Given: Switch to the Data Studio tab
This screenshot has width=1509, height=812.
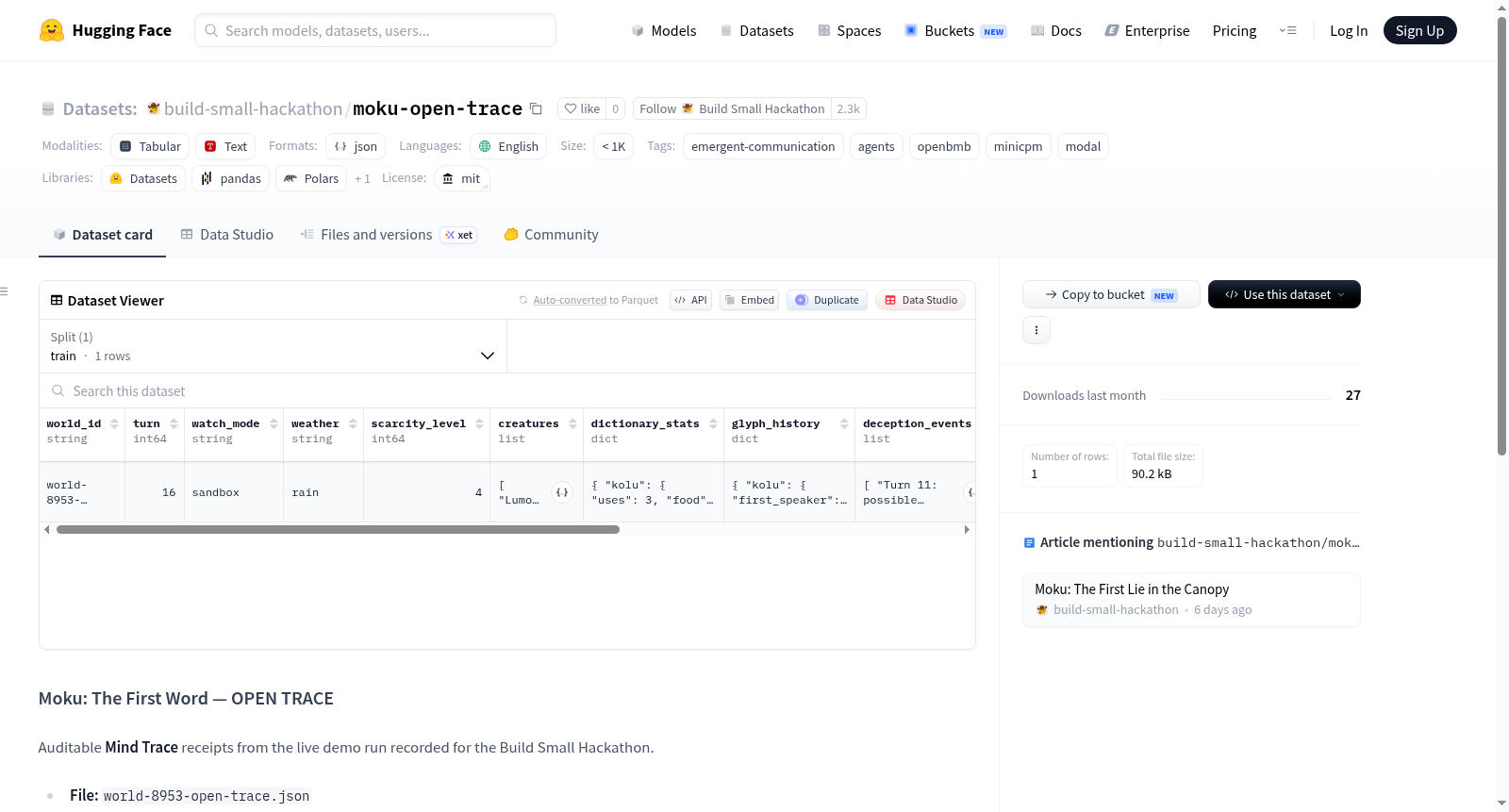Looking at the screenshot, I should (226, 235).
